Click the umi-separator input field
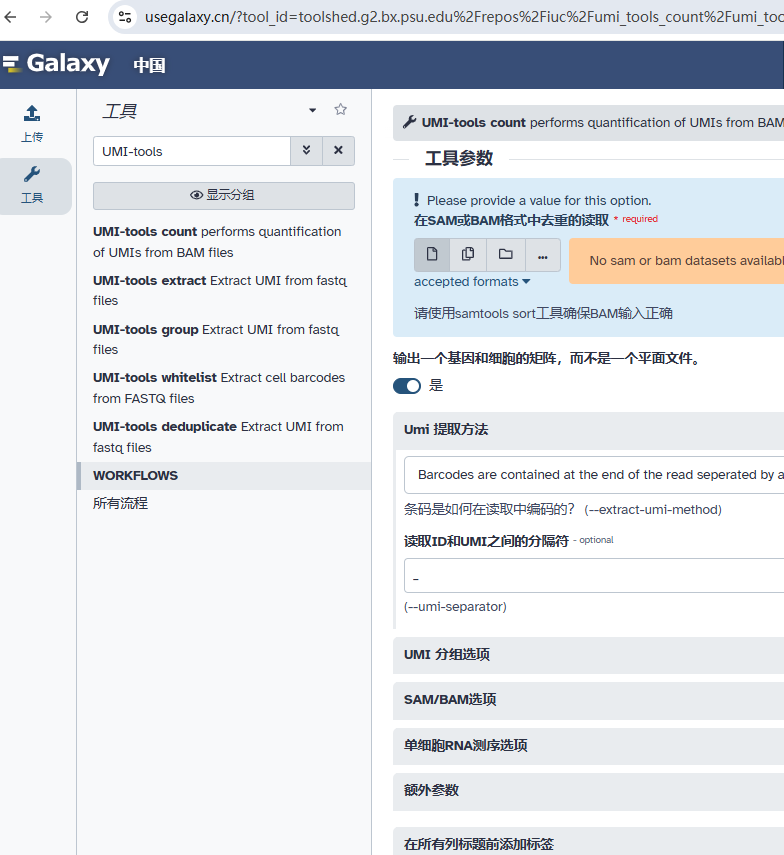The image size is (784, 855). point(594,575)
